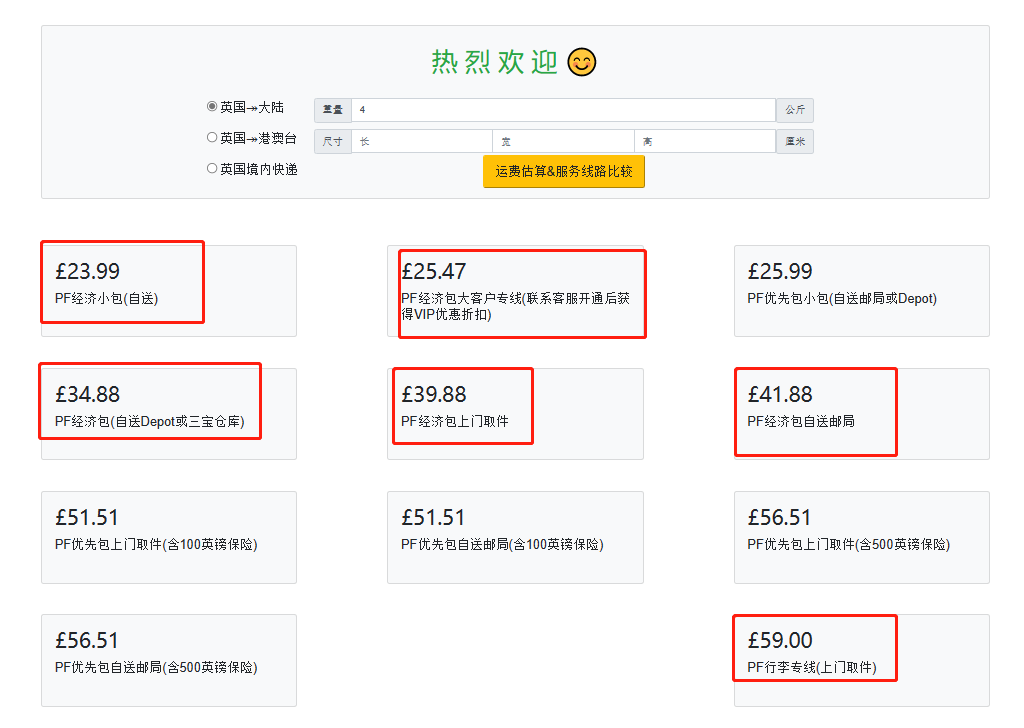The width and height of the screenshot is (1024, 728).
Task: Pick the £41.88 PF经济包自送邮局 option
Action: (861, 413)
